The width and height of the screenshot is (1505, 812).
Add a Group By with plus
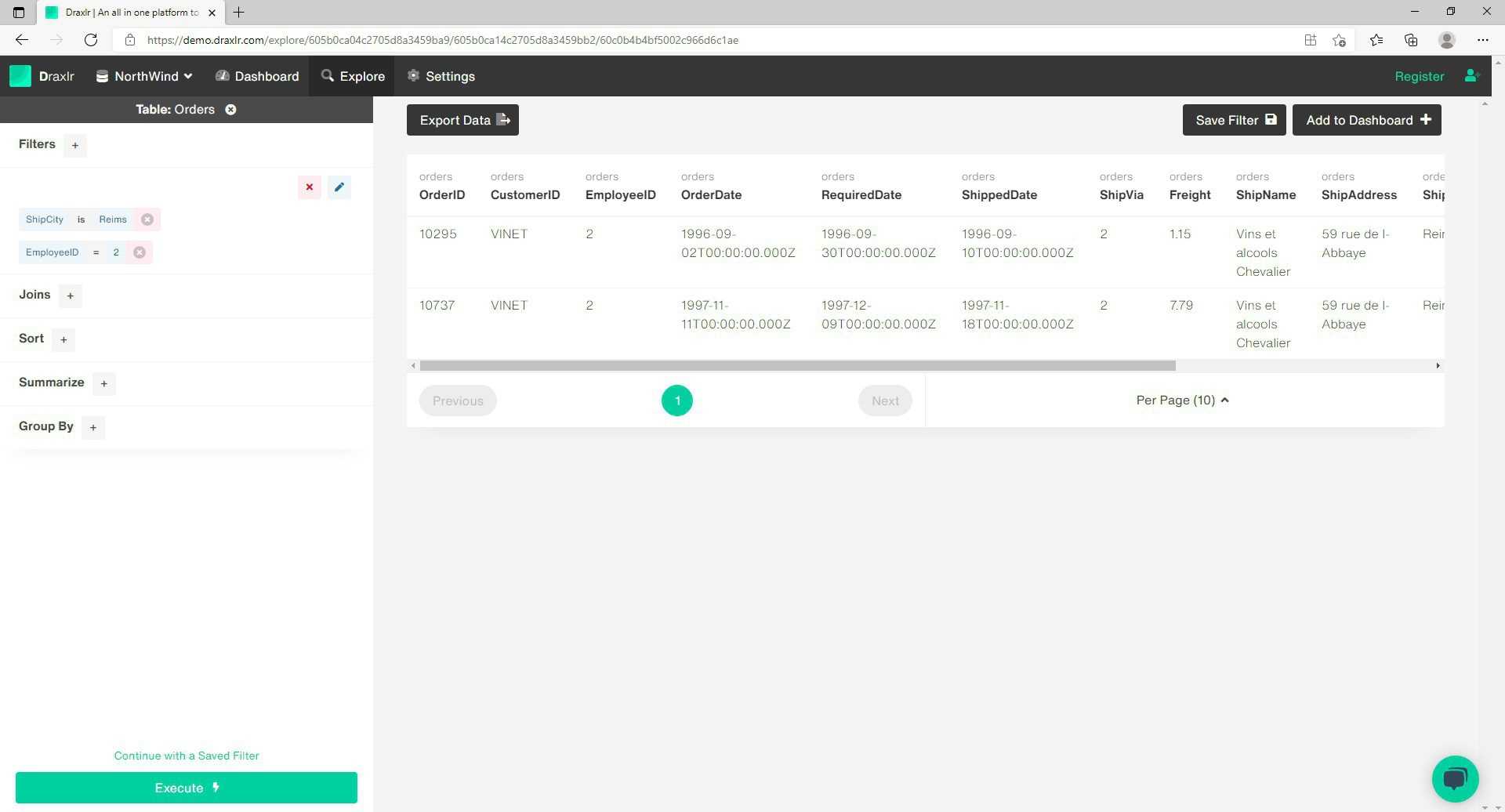pyautogui.click(x=93, y=427)
